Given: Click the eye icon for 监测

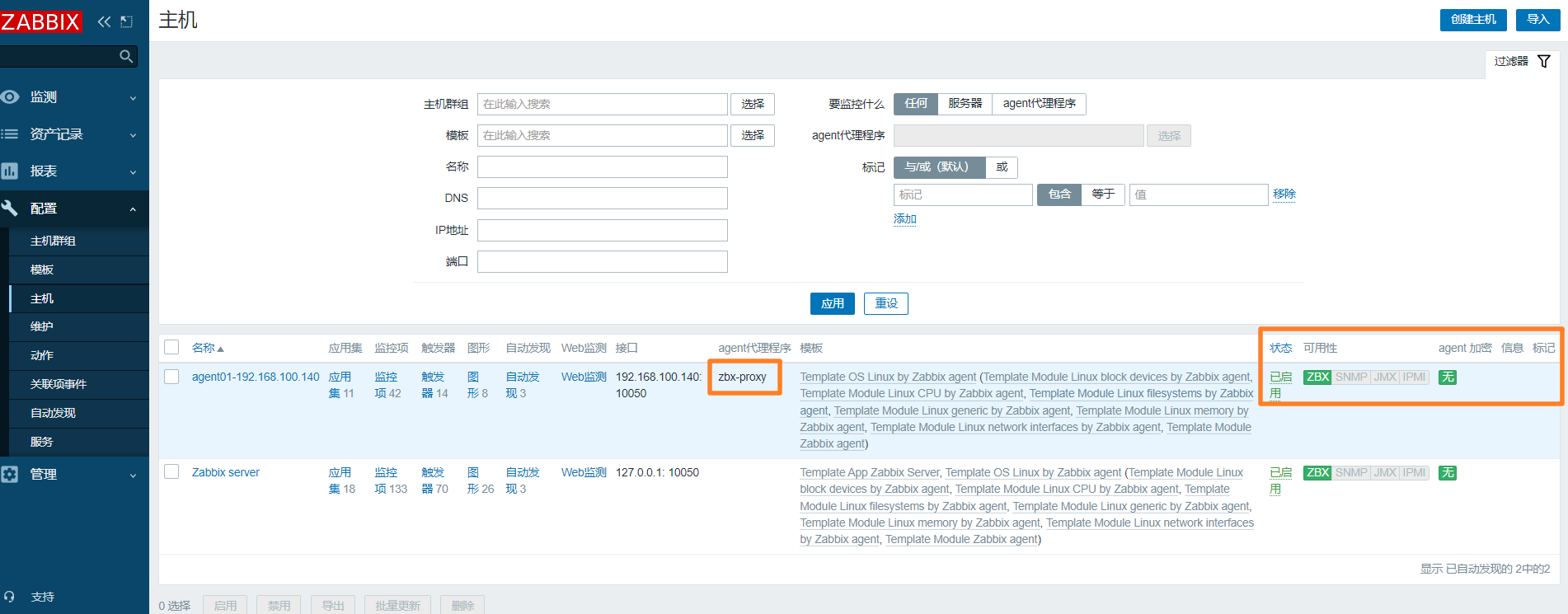Looking at the screenshot, I should (x=10, y=97).
